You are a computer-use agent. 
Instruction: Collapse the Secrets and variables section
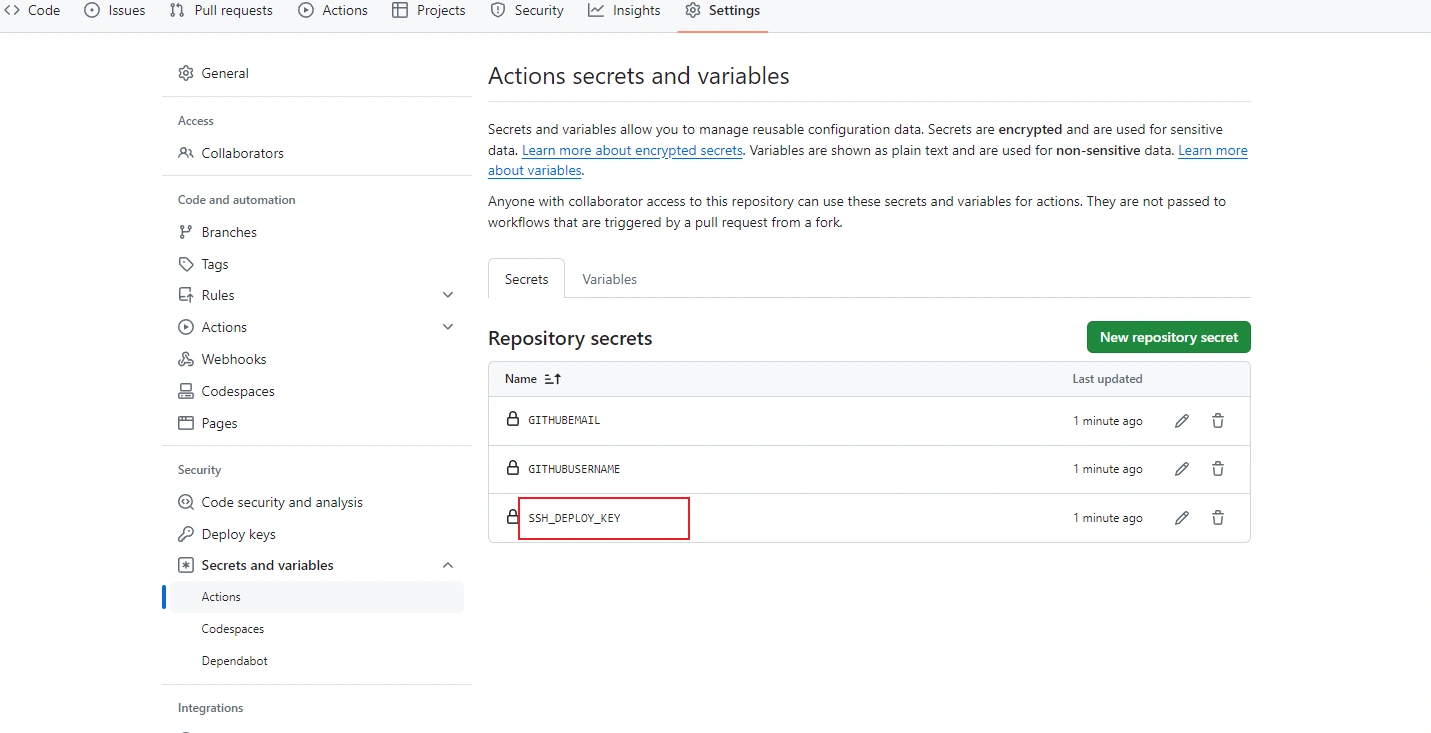(448, 565)
